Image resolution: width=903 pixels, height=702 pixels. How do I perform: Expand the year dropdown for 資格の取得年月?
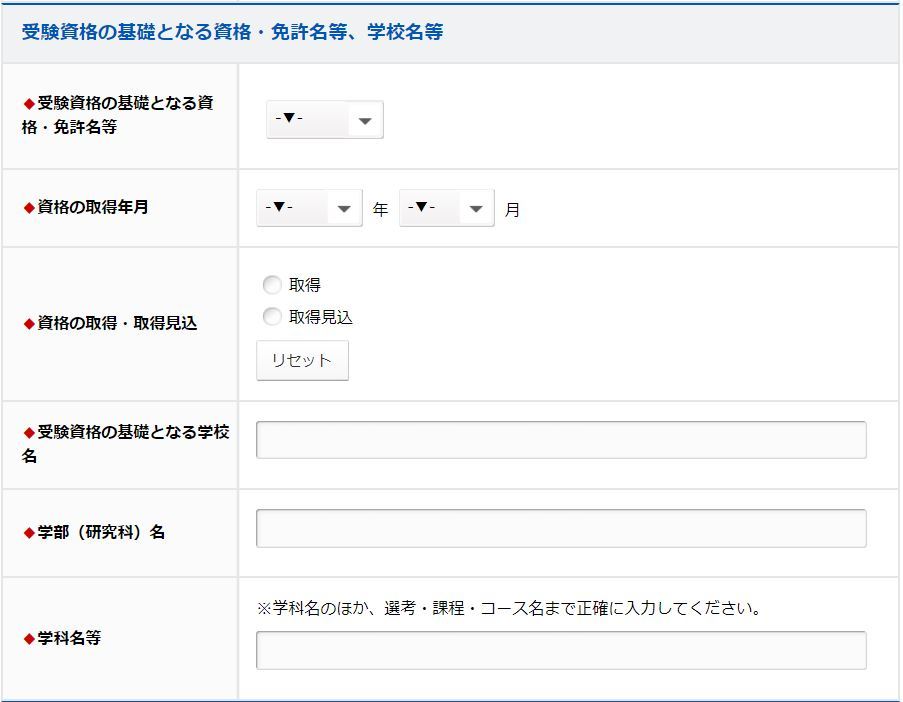pyautogui.click(x=308, y=208)
